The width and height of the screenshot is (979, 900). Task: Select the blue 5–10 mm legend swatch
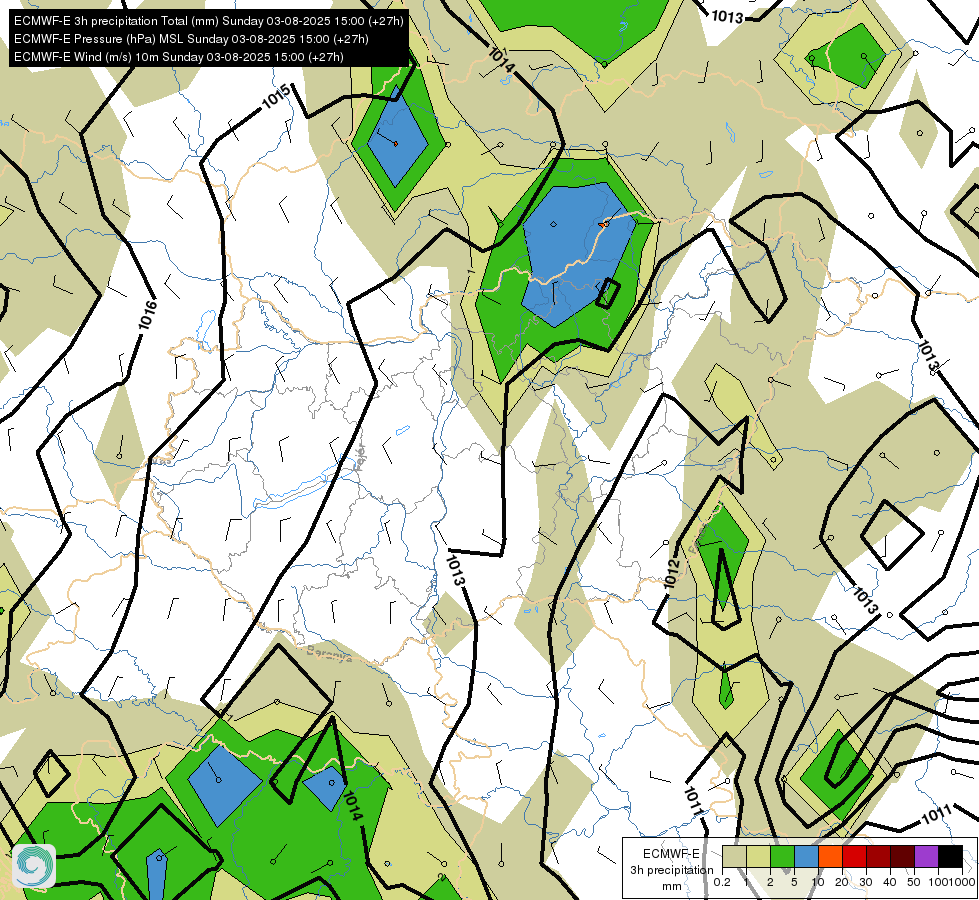pyautogui.click(x=806, y=857)
